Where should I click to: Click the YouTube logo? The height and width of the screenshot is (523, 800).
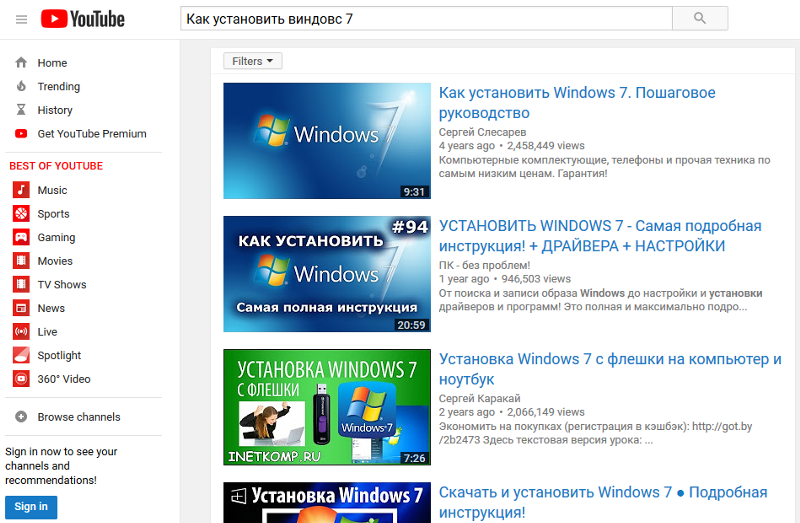click(83, 19)
